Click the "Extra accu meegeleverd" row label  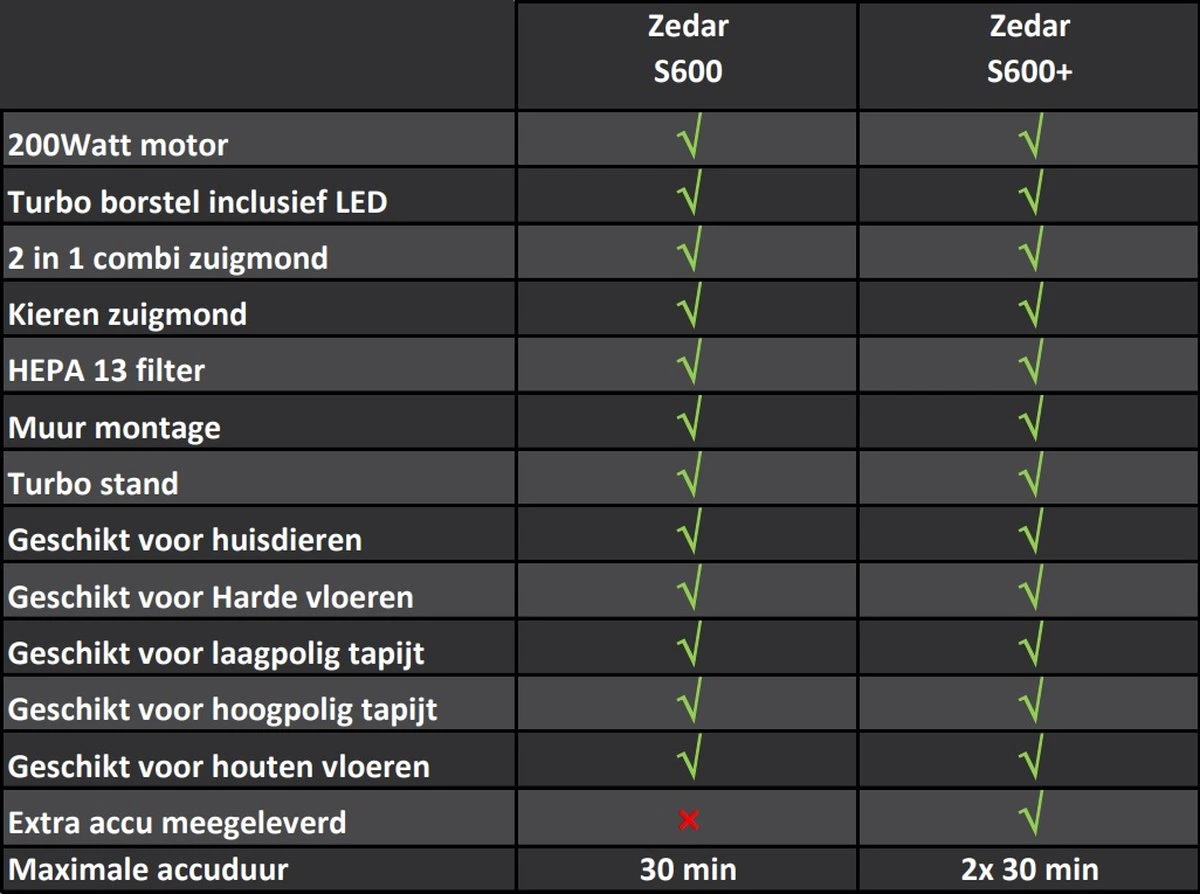pyautogui.click(x=178, y=823)
